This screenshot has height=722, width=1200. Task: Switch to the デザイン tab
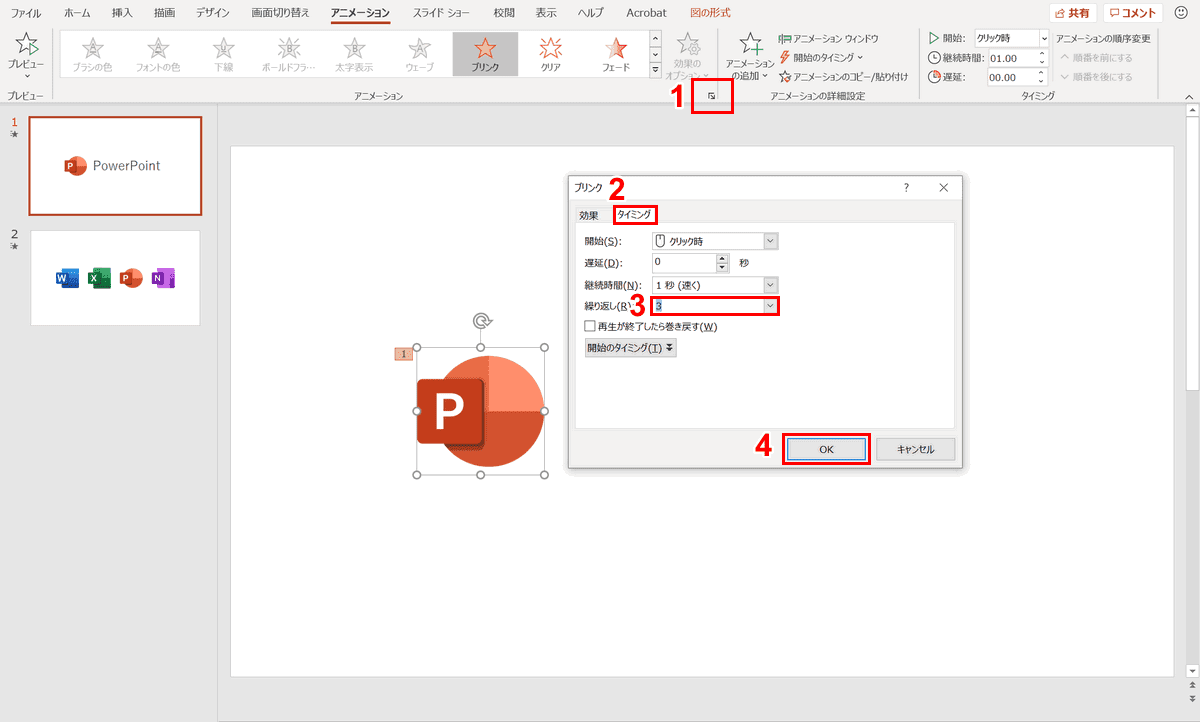212,13
